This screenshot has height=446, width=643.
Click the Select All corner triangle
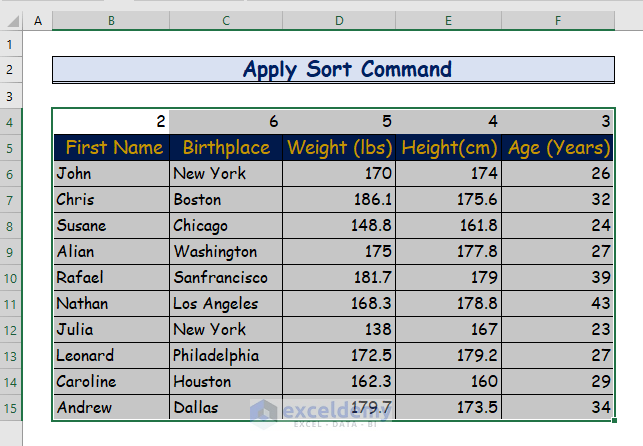[12, 20]
